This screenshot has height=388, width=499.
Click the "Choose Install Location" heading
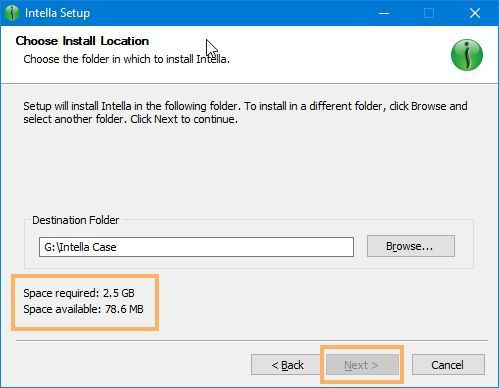coord(82,41)
